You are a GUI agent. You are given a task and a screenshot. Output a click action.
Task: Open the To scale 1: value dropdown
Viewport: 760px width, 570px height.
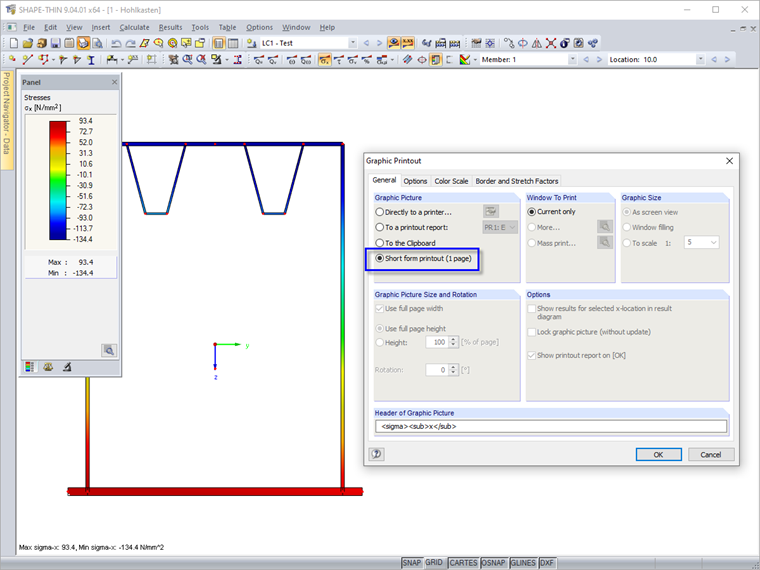702,242
